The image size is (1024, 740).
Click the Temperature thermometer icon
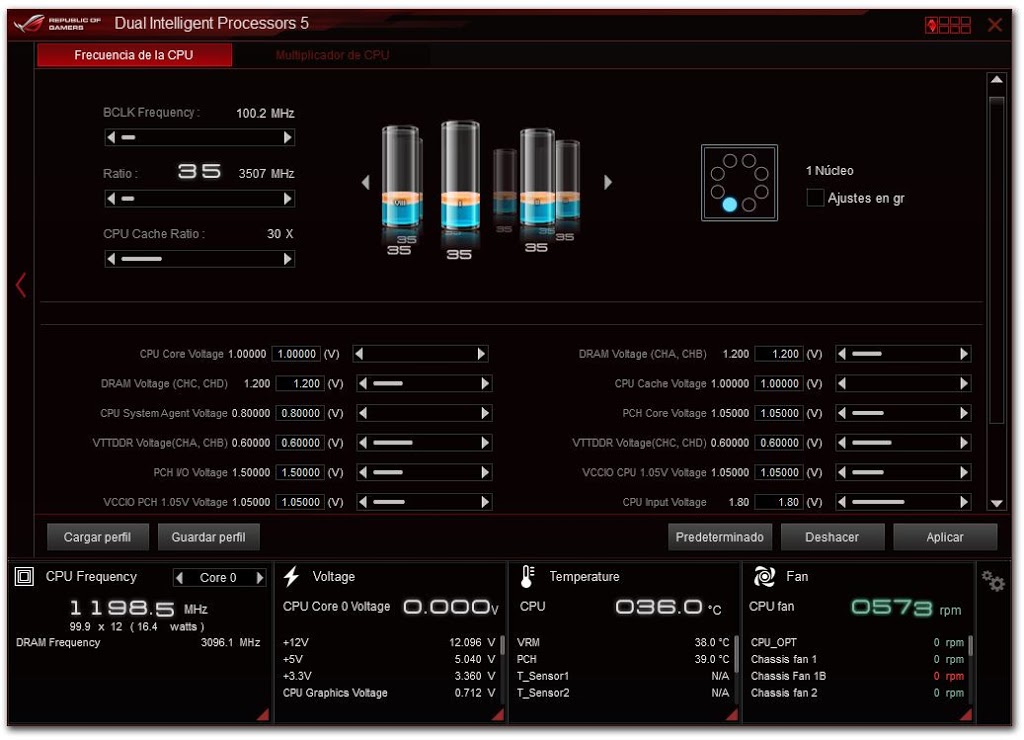(x=528, y=577)
